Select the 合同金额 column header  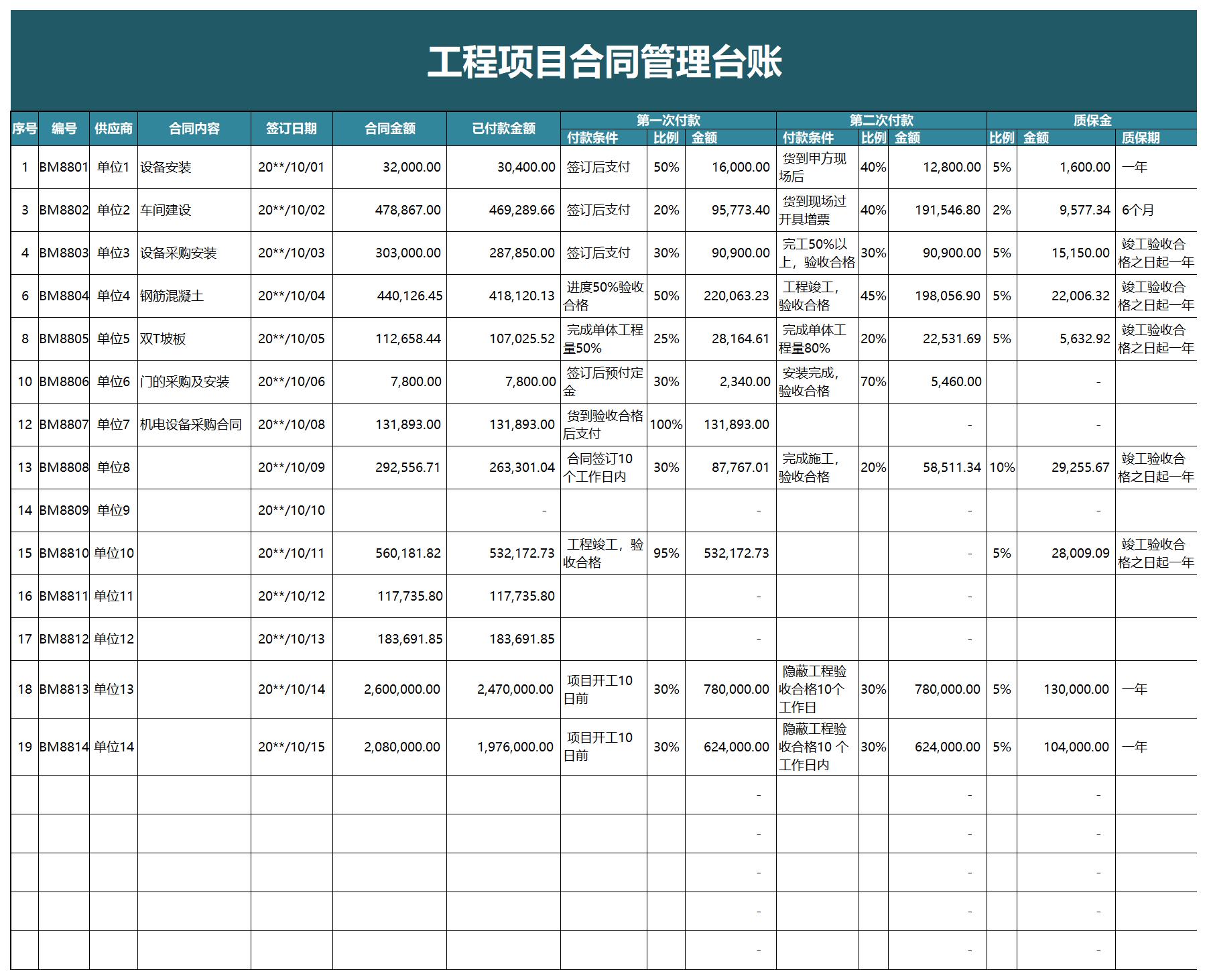(390, 129)
